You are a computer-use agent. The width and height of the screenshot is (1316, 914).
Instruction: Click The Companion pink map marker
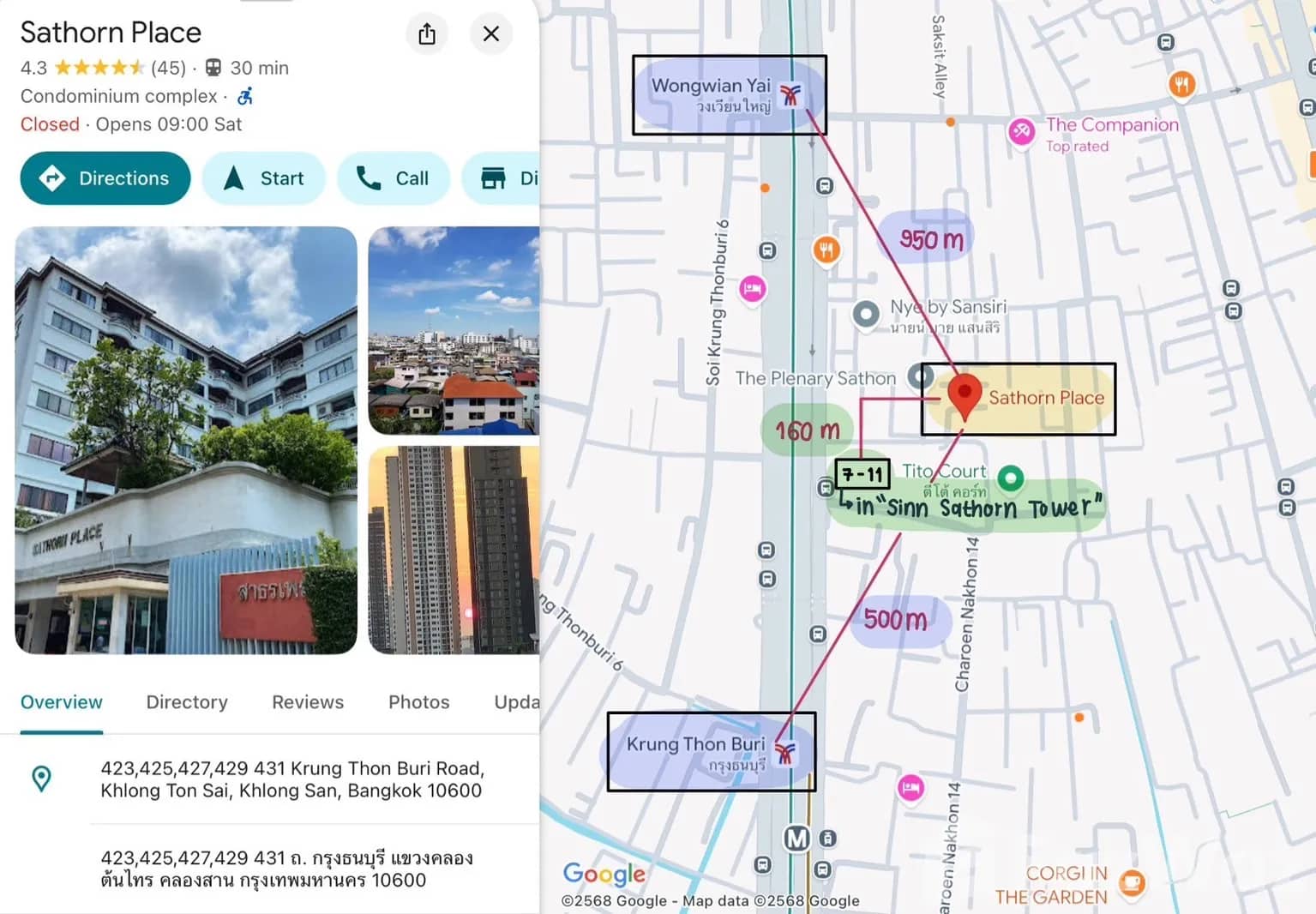coord(1020,132)
